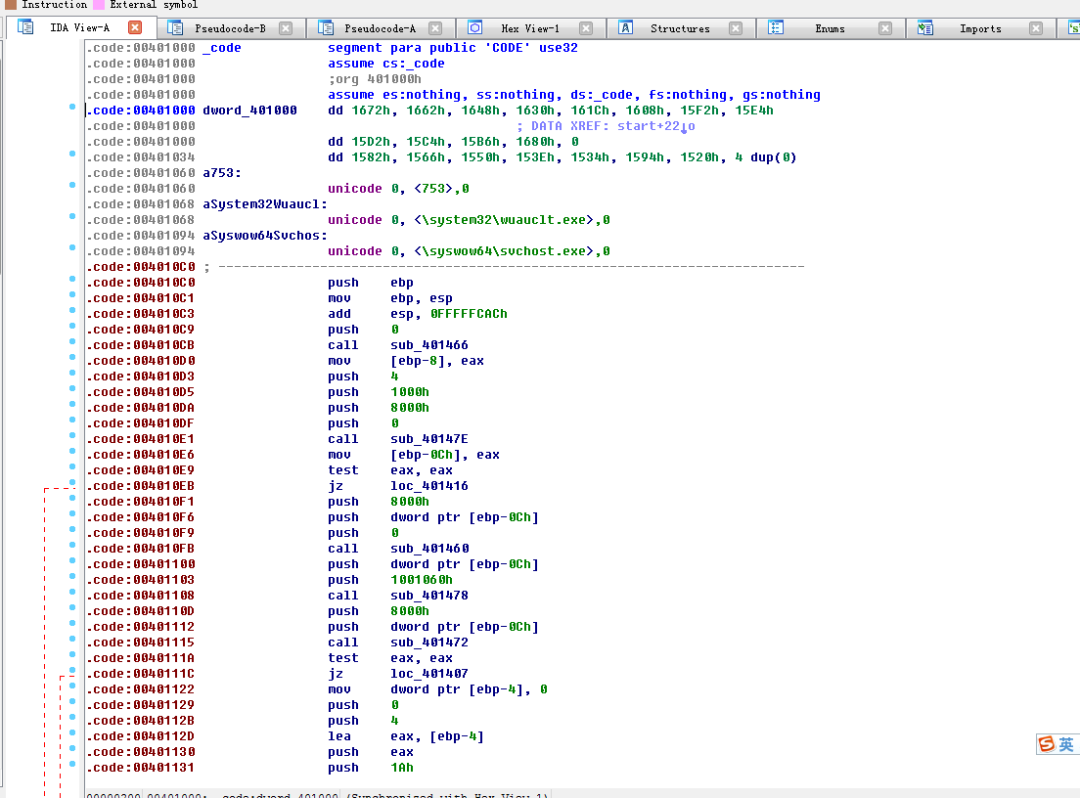Follow the start+22 data cross-reference
Screen dimensions: 1080x798
656,126
